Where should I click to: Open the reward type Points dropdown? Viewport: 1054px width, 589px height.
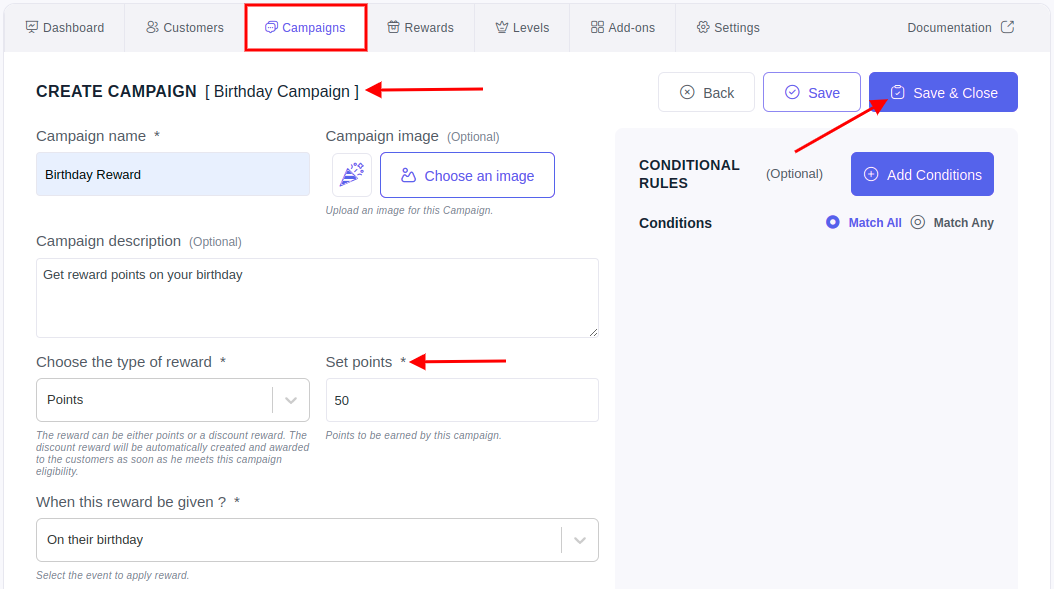coord(172,400)
